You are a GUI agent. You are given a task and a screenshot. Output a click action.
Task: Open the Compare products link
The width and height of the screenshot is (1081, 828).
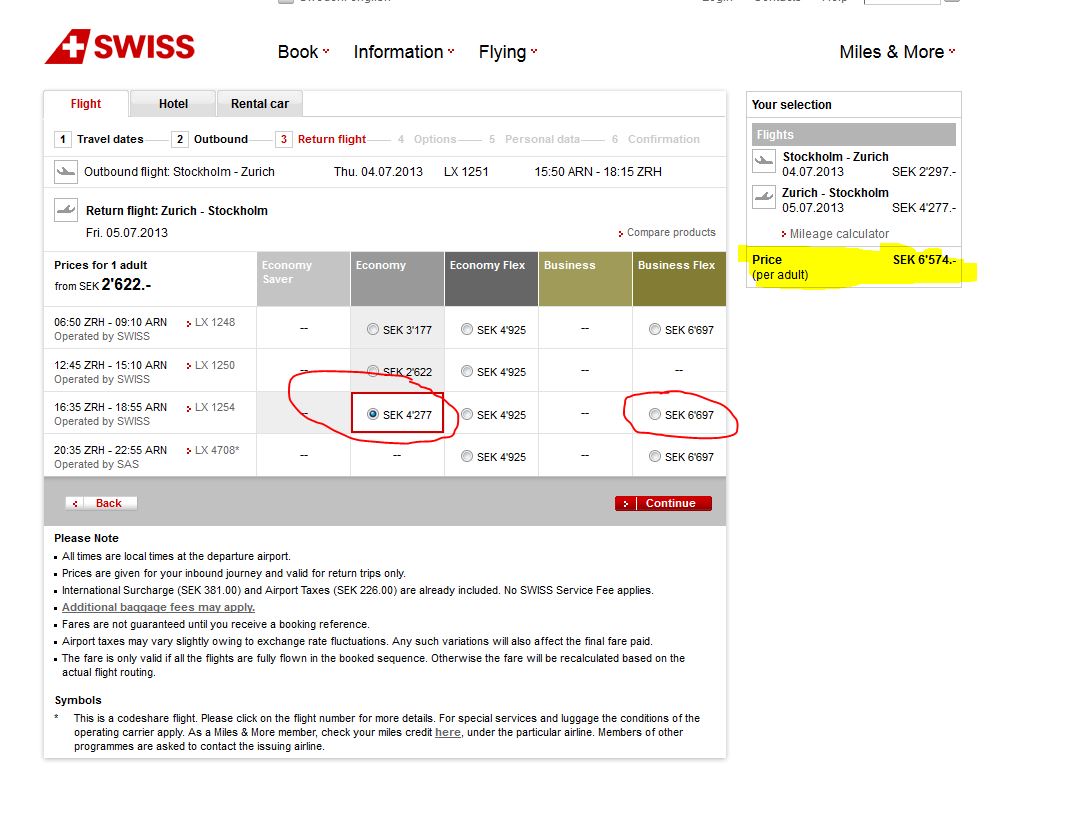pos(670,233)
